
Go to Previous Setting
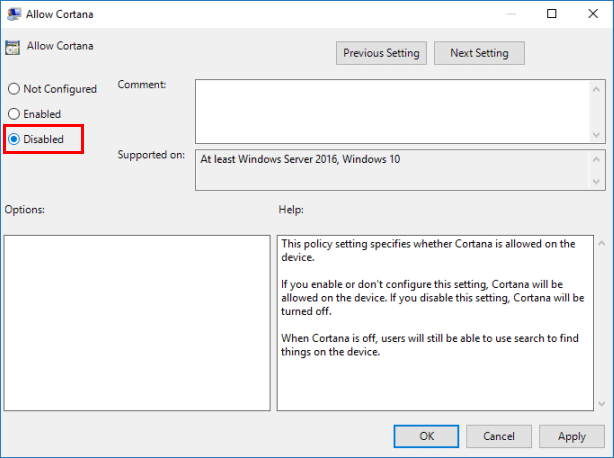381,53
